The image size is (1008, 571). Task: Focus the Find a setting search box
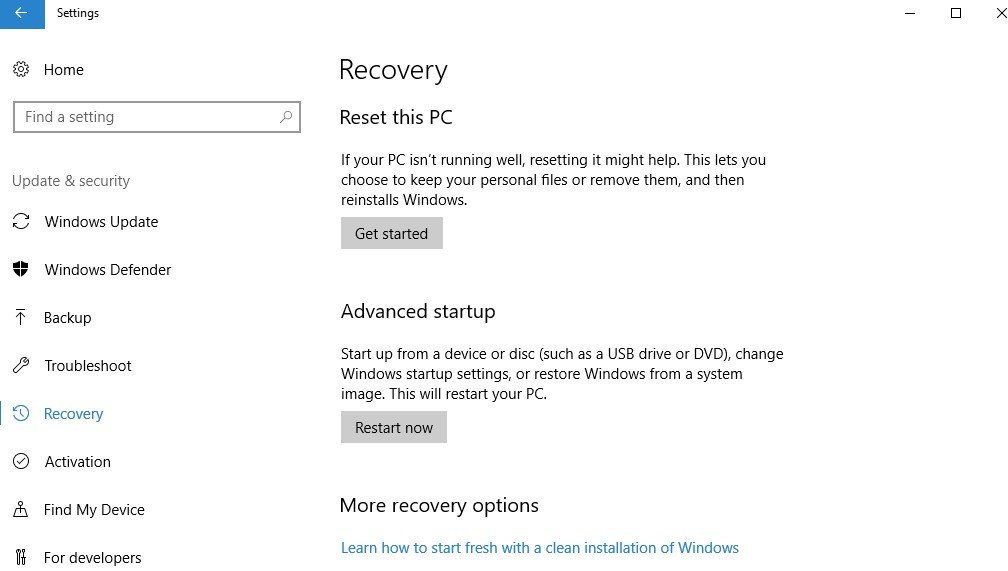coord(157,117)
